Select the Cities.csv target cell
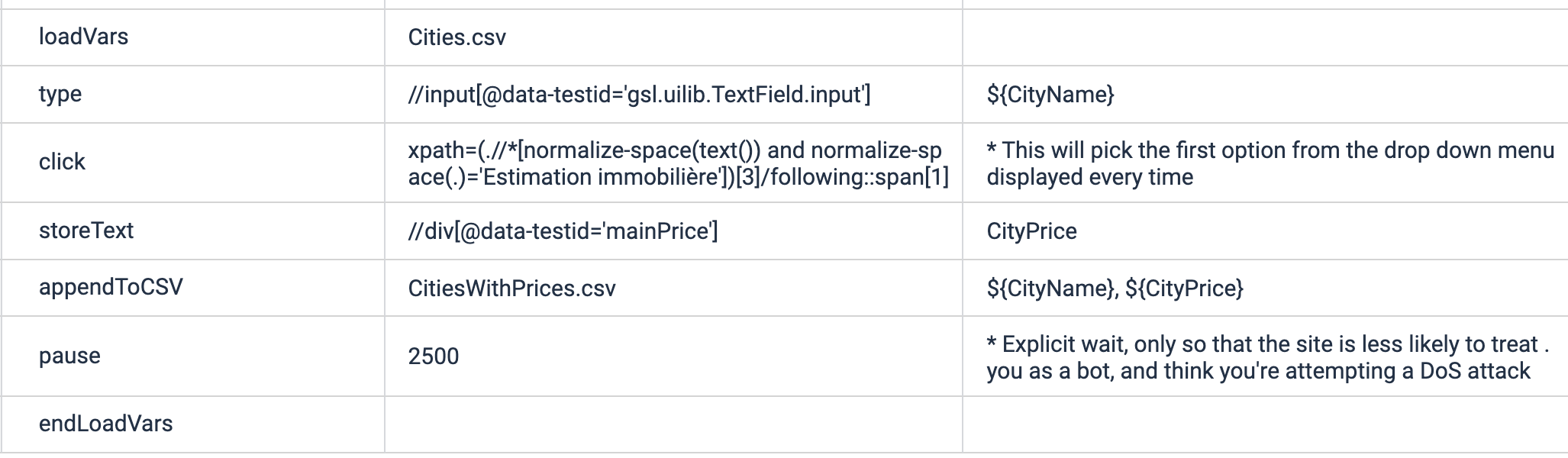The width and height of the screenshot is (1568, 458). pyautogui.click(x=457, y=37)
